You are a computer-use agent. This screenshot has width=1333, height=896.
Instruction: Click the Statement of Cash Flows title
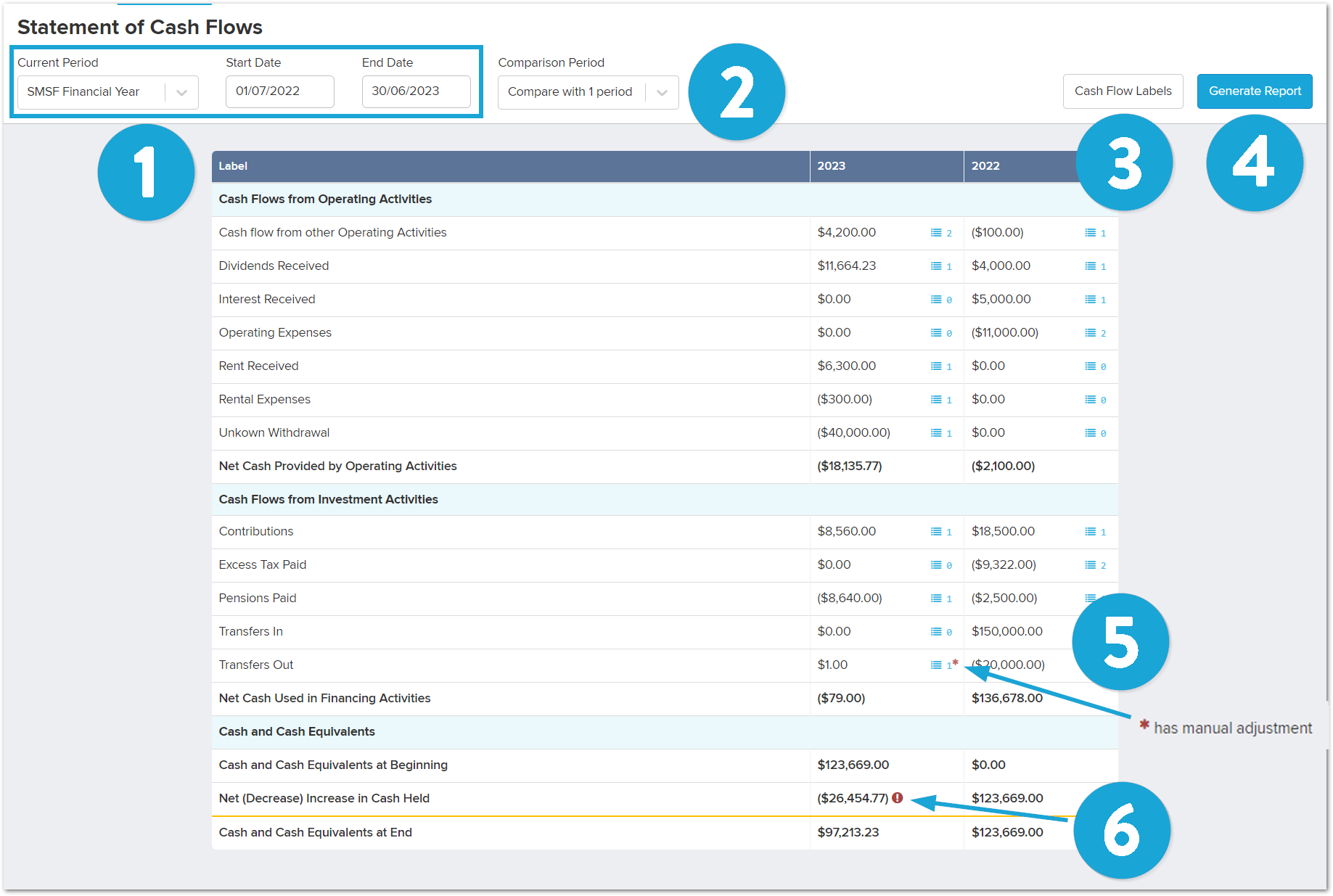tap(140, 28)
